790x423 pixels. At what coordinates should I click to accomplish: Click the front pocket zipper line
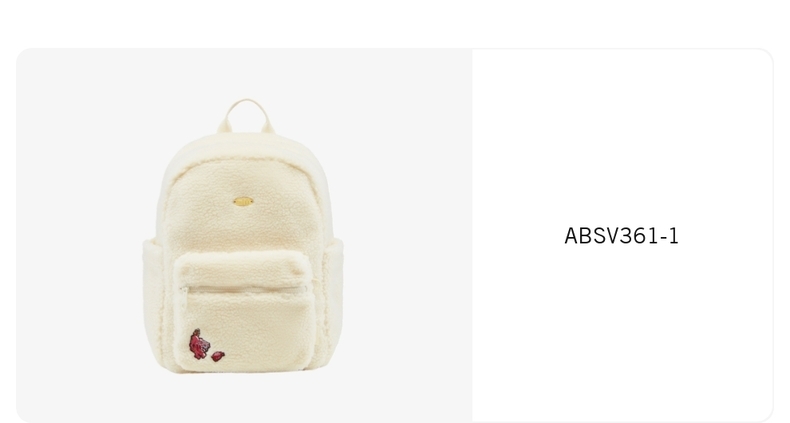pyautogui.click(x=245, y=289)
